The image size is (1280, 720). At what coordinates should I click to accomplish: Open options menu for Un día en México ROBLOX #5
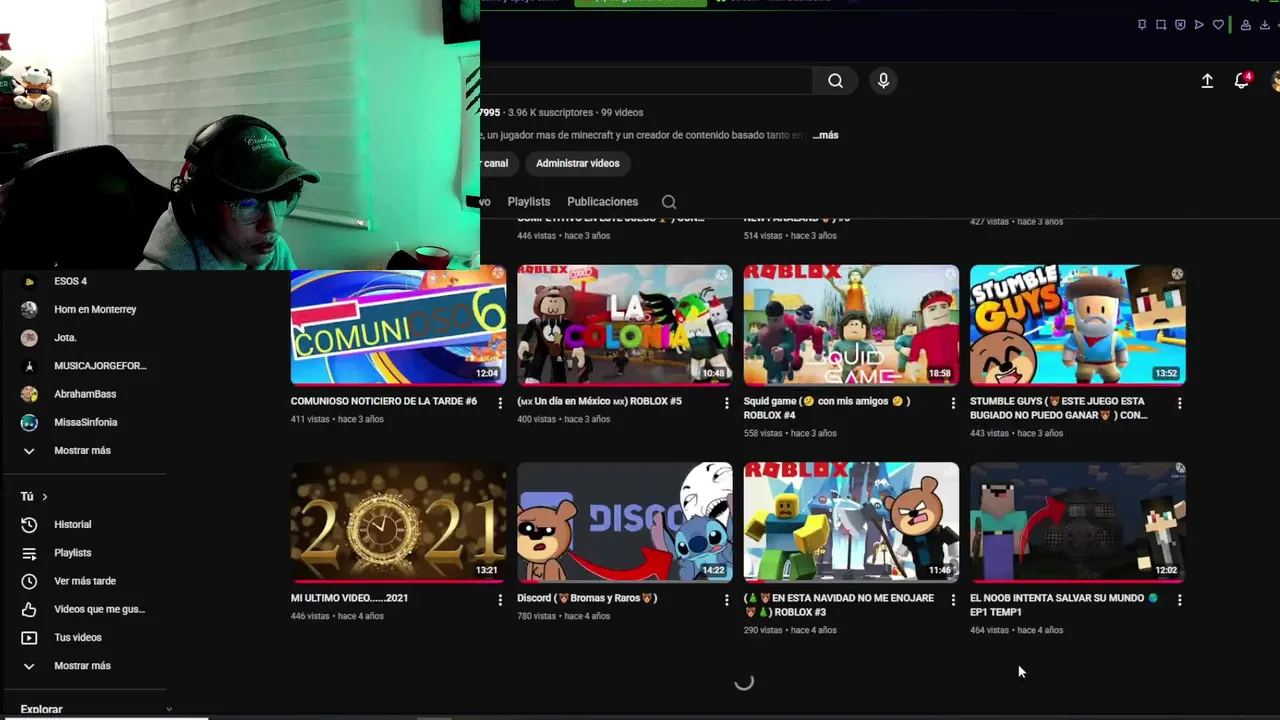[727, 403]
